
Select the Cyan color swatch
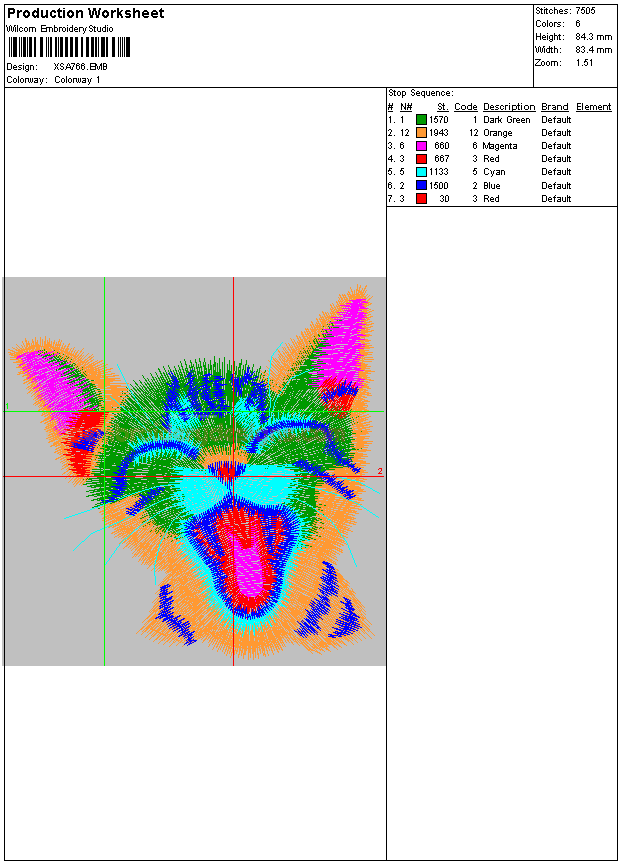[x=421, y=172]
